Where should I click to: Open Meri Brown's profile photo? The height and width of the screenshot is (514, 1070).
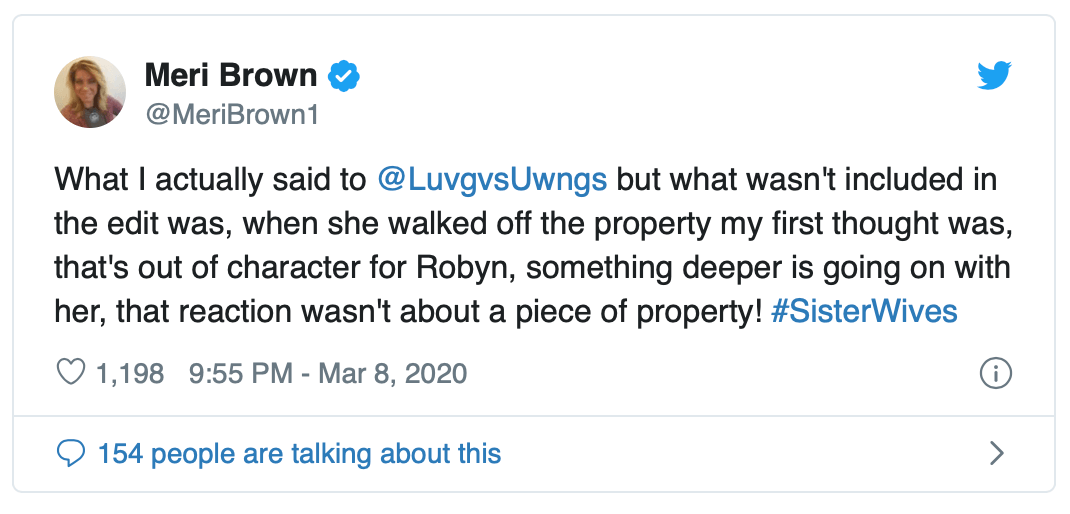90,92
